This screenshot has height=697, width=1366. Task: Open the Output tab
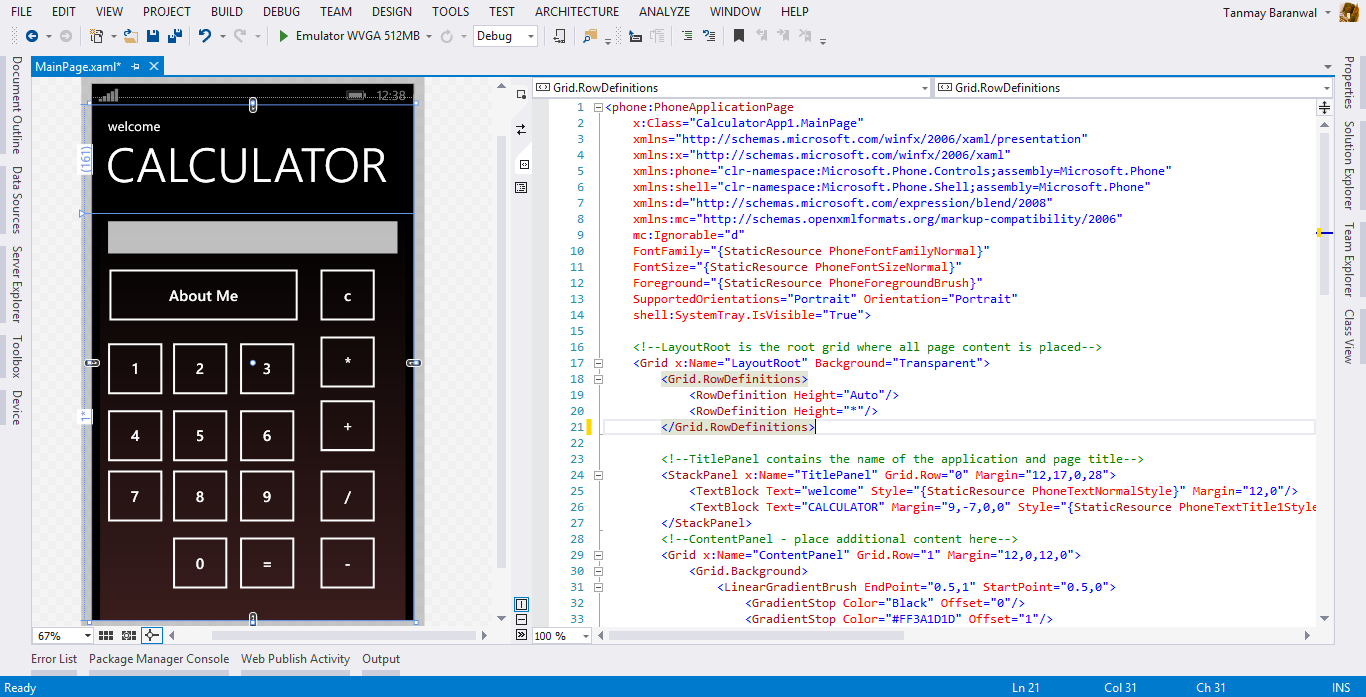point(381,659)
